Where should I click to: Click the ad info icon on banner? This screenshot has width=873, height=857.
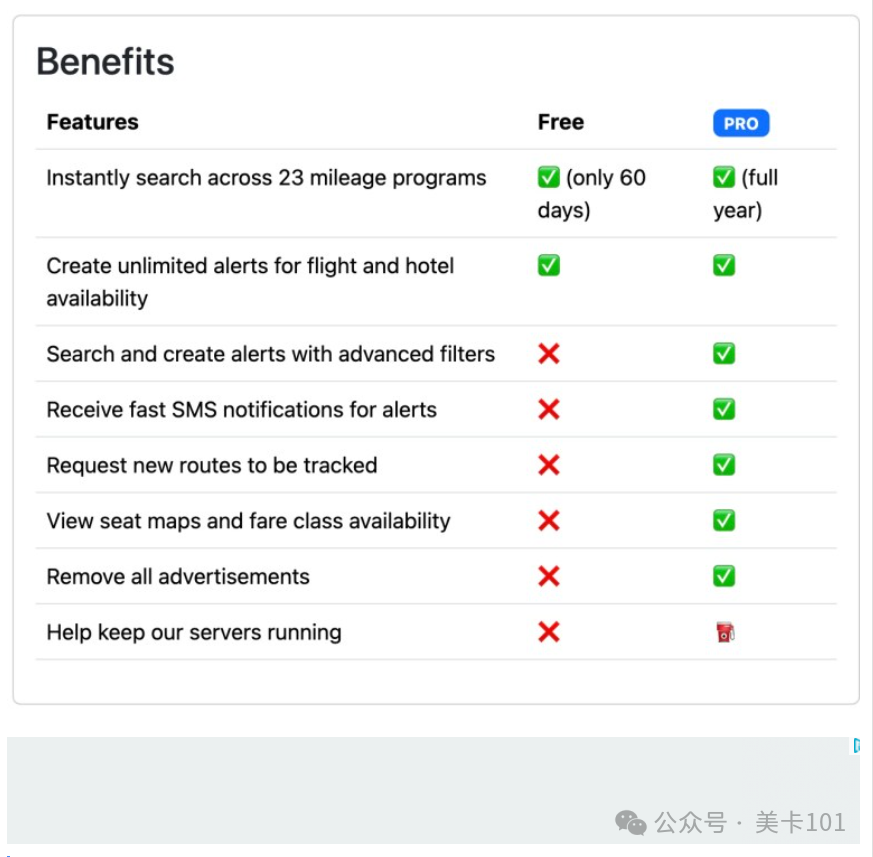[857, 745]
